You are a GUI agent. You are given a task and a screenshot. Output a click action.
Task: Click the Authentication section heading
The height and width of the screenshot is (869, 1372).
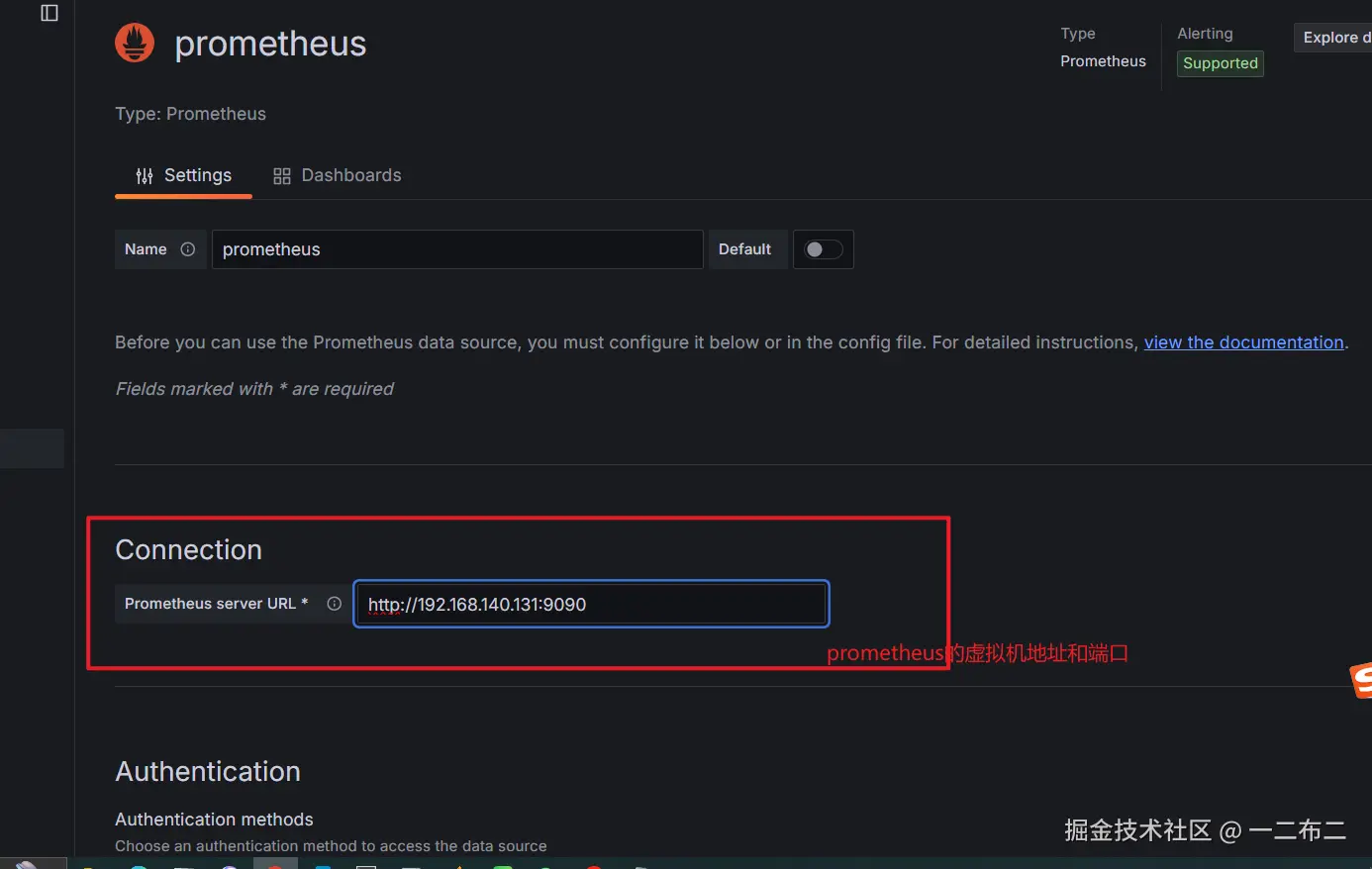click(x=208, y=771)
